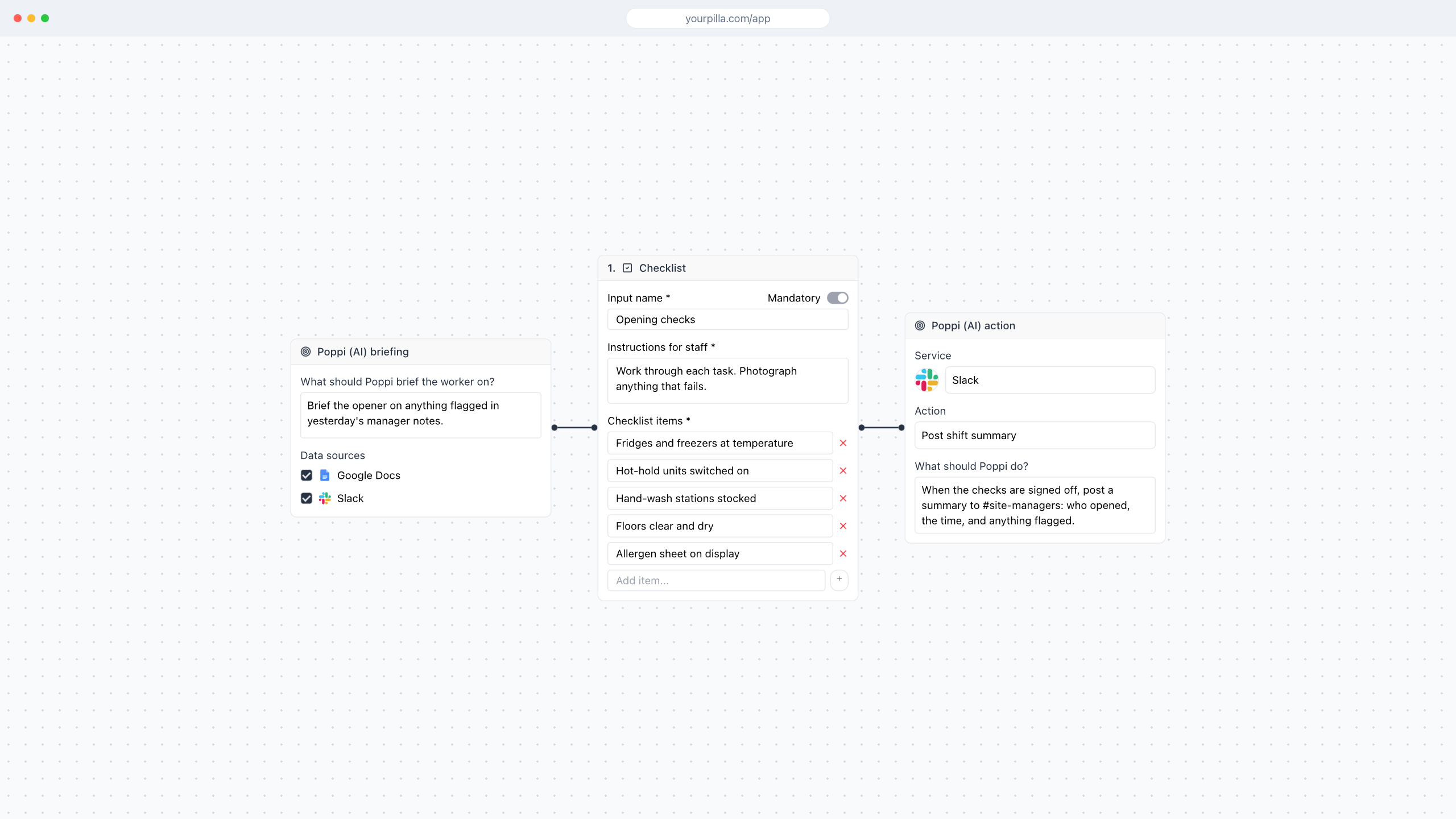Image resolution: width=1456 pixels, height=819 pixels.
Task: Click the 'What should Poppi do?' label
Action: click(x=971, y=466)
